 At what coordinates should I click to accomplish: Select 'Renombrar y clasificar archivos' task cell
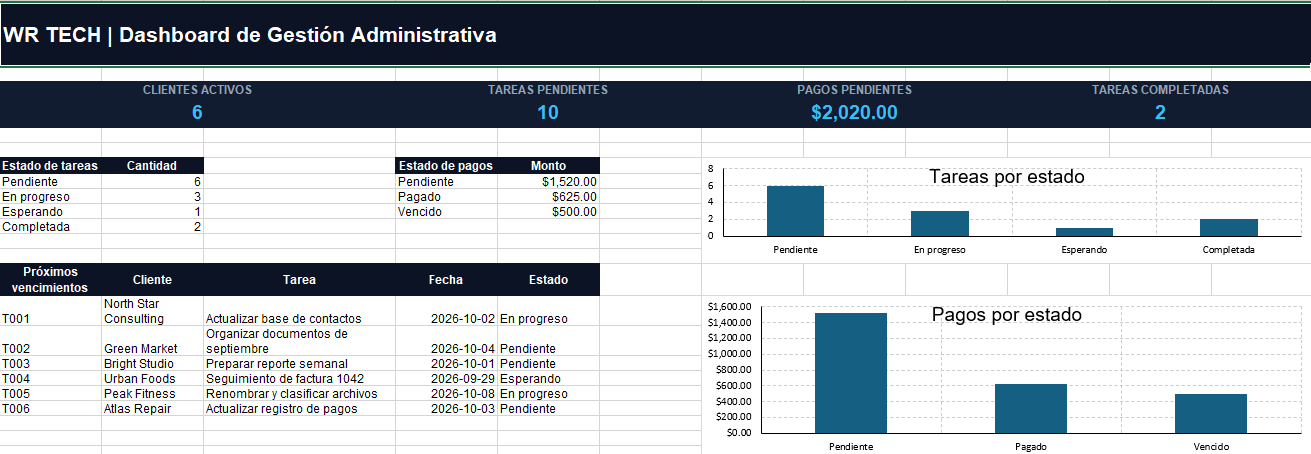pos(300,394)
